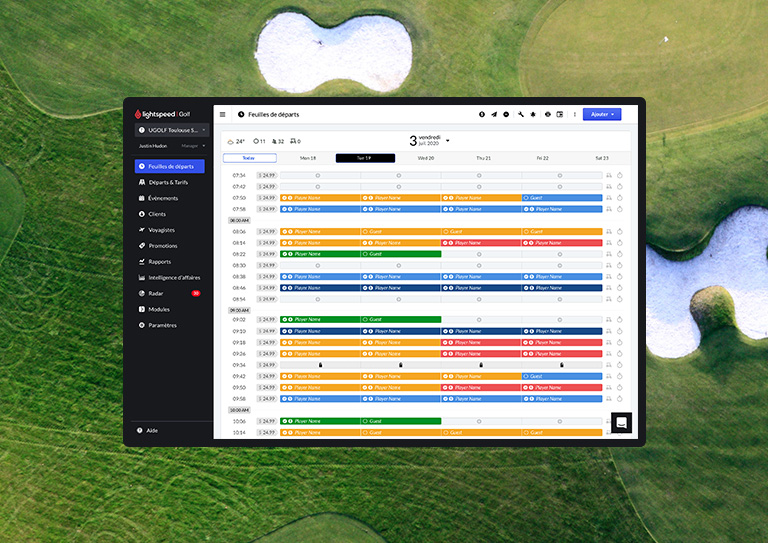This screenshot has height=543, width=768.
Task: Select the empty circle slot at 07:34
Action: click(318, 175)
